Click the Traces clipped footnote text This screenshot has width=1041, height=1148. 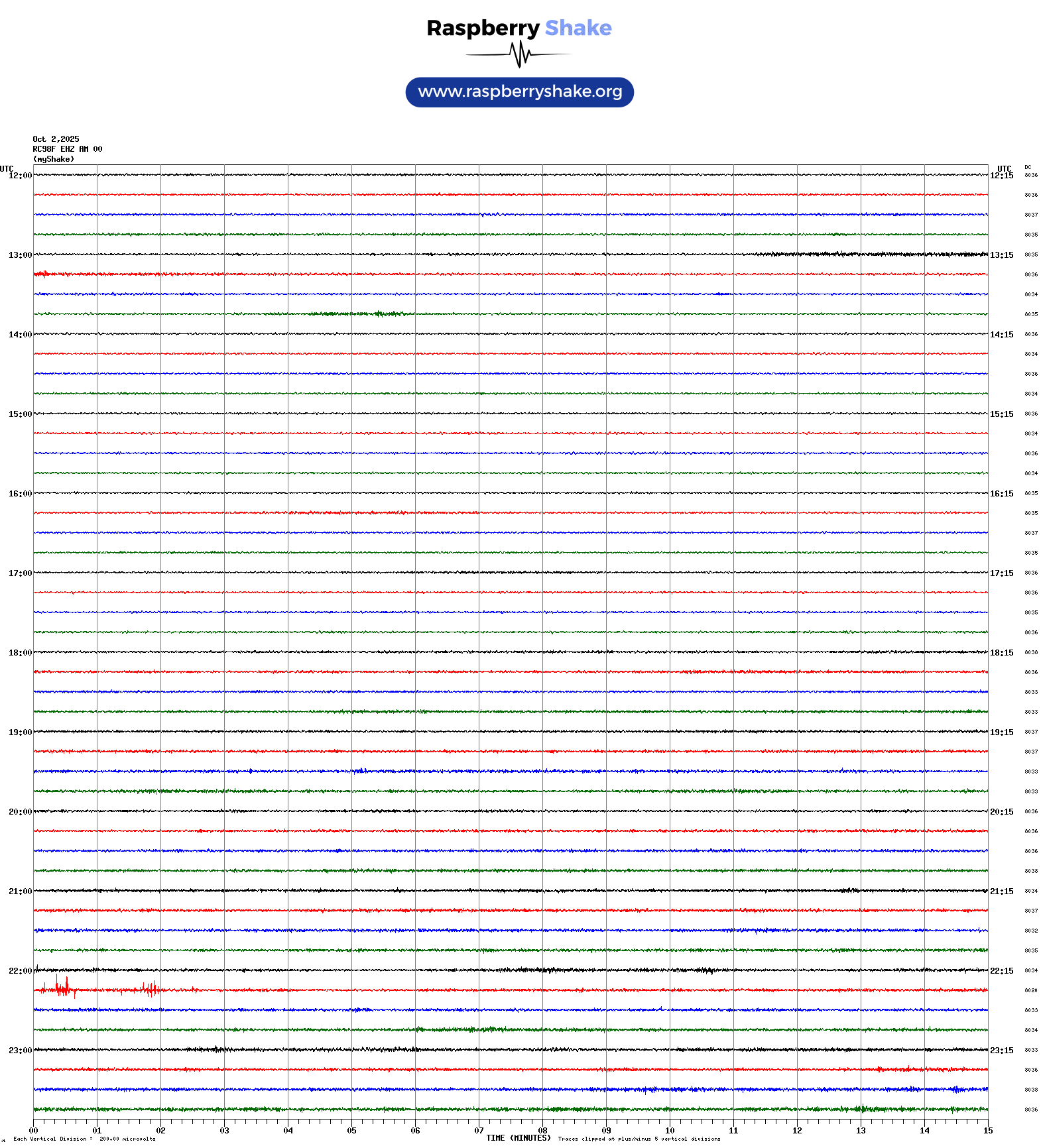point(639,1139)
